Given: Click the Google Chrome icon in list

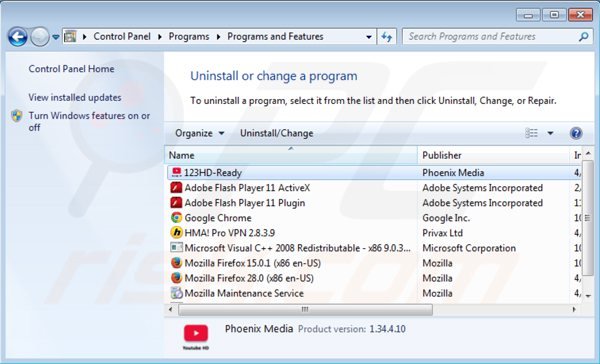Looking at the screenshot, I should (x=176, y=218).
